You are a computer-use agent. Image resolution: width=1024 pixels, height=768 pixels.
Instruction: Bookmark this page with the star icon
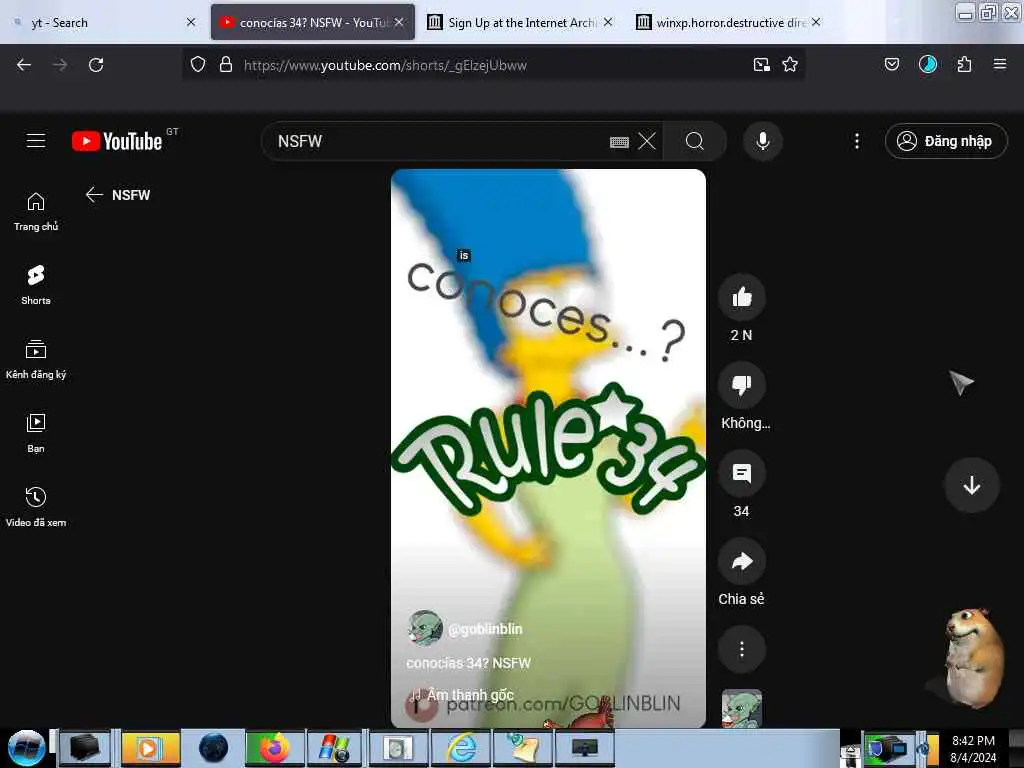click(x=790, y=65)
